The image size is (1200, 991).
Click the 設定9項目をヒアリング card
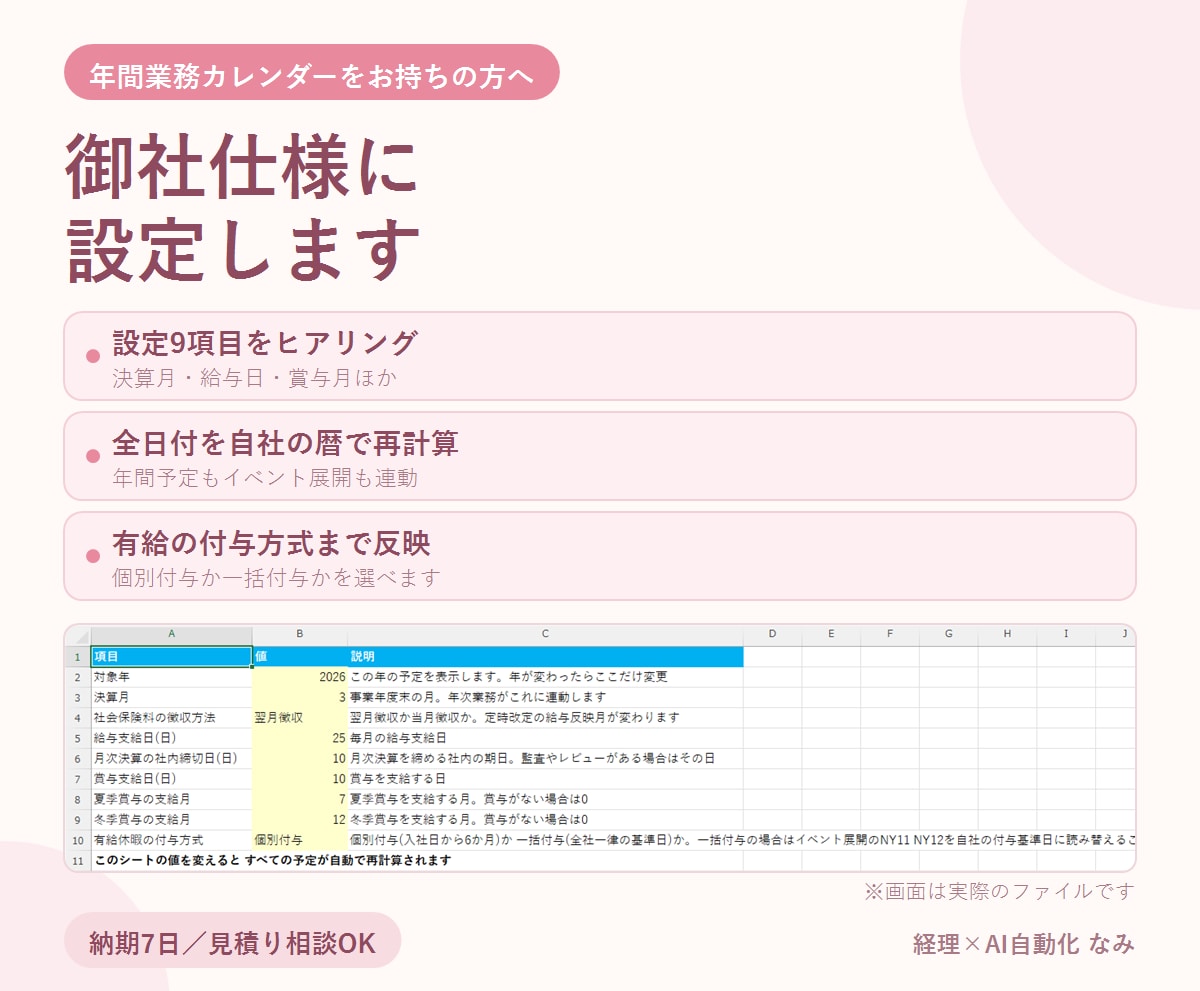[x=600, y=356]
